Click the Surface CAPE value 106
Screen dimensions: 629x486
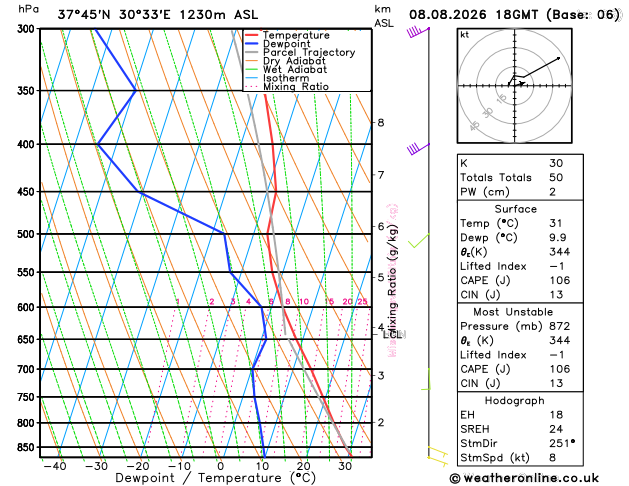[x=560, y=281]
